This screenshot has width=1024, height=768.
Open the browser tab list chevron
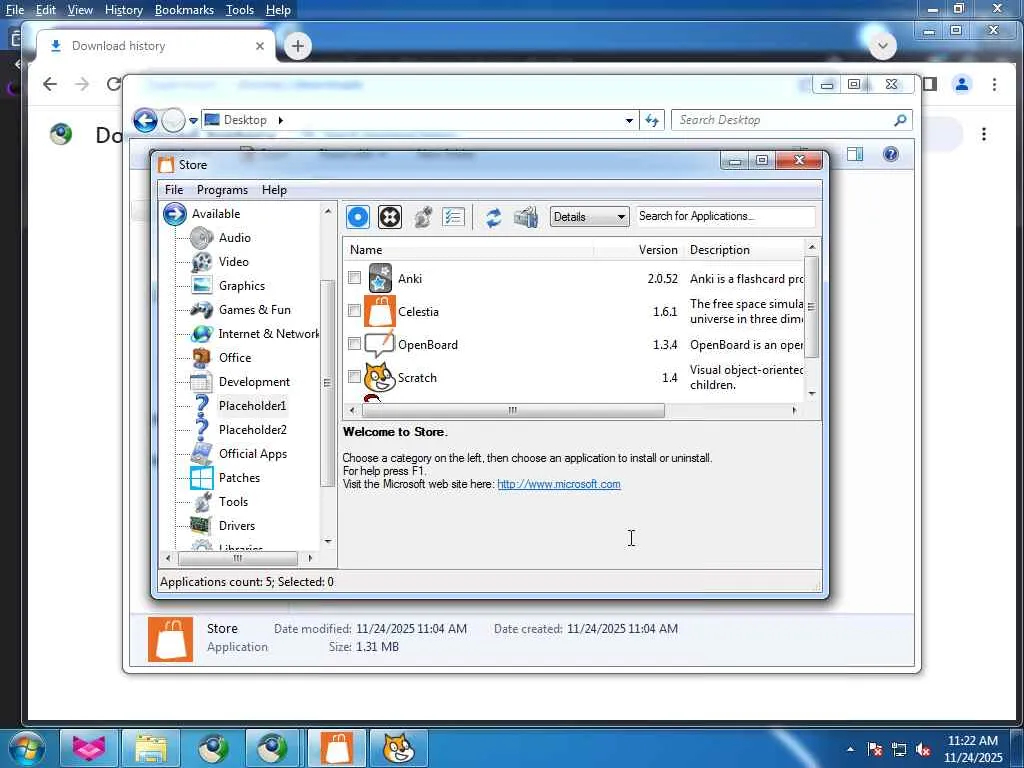coord(883,46)
